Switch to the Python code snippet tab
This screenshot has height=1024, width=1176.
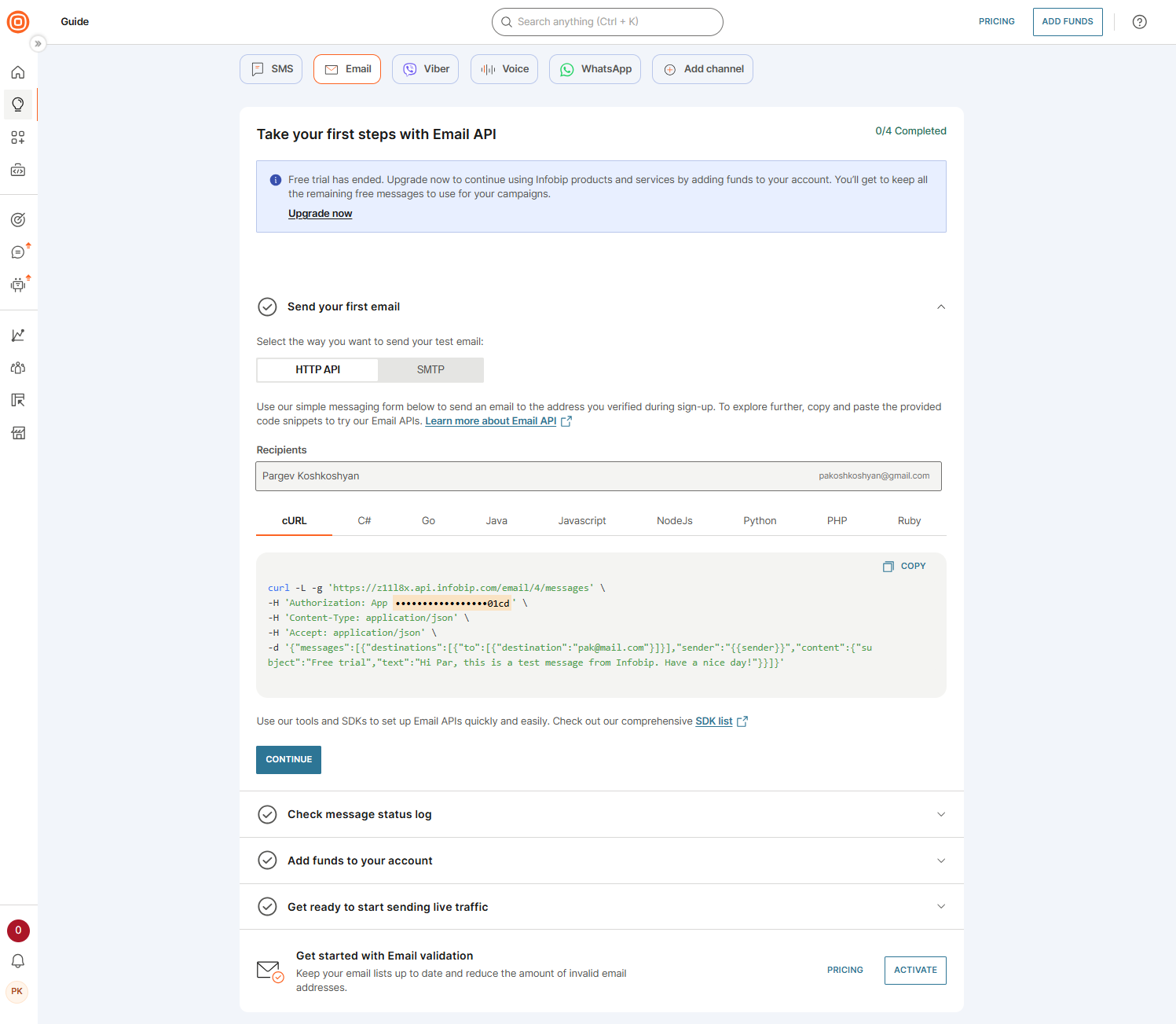pyautogui.click(x=759, y=520)
